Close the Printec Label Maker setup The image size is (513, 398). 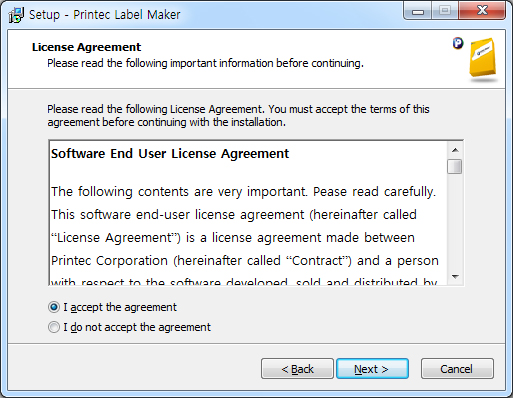(x=482, y=12)
